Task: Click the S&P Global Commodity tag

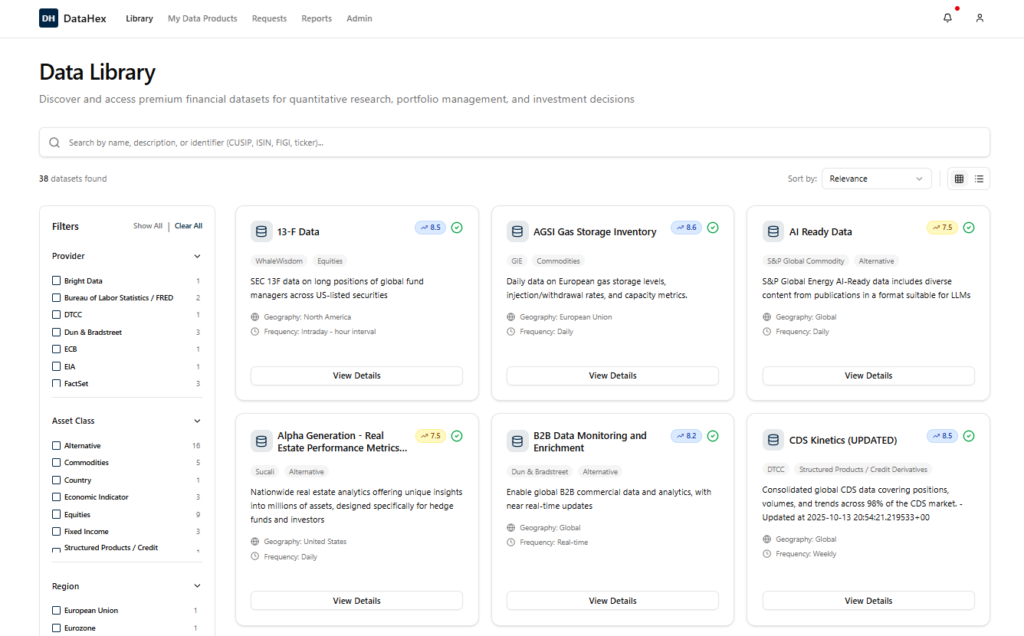Action: click(805, 261)
